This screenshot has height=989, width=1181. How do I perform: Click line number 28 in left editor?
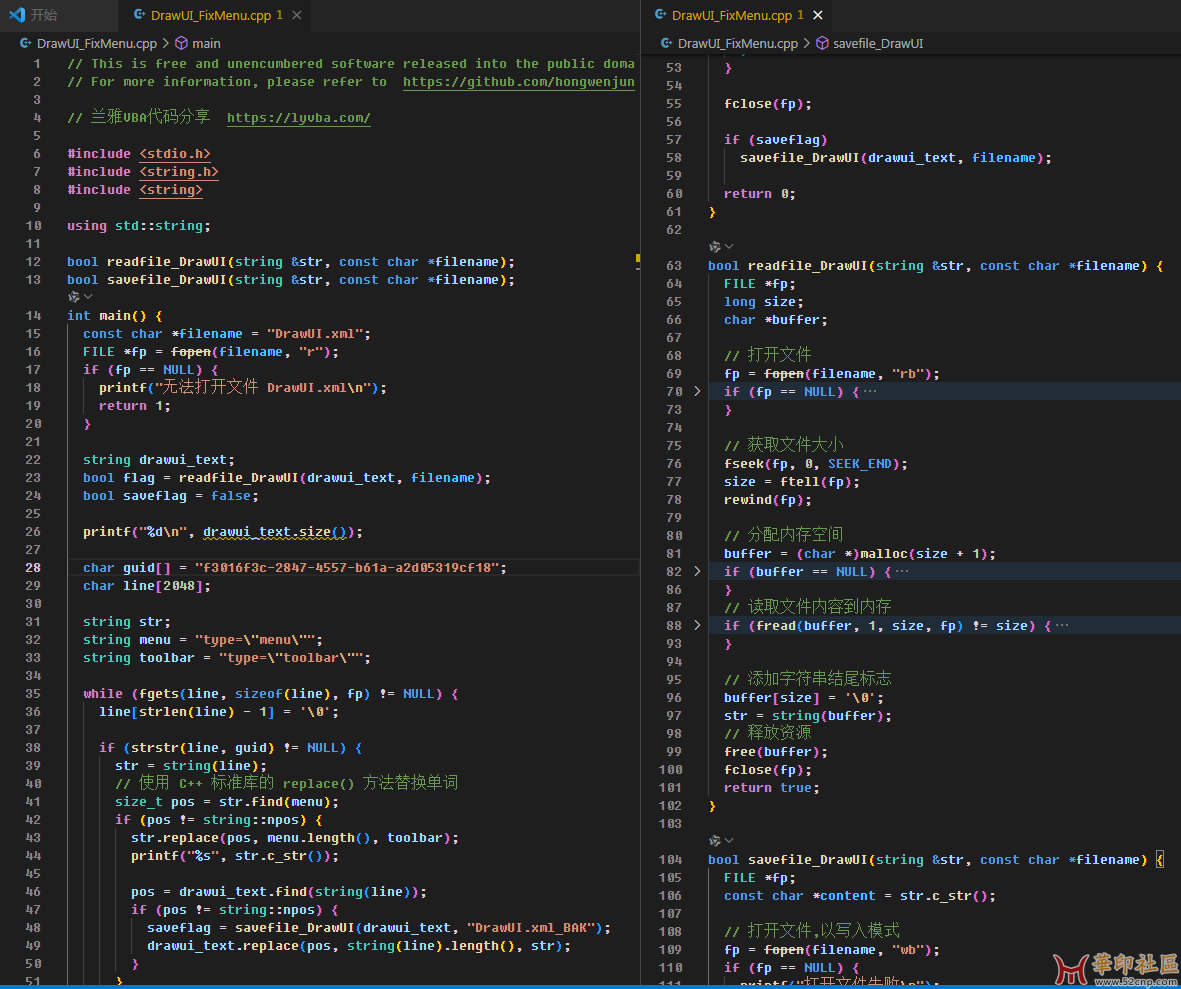(x=32, y=568)
